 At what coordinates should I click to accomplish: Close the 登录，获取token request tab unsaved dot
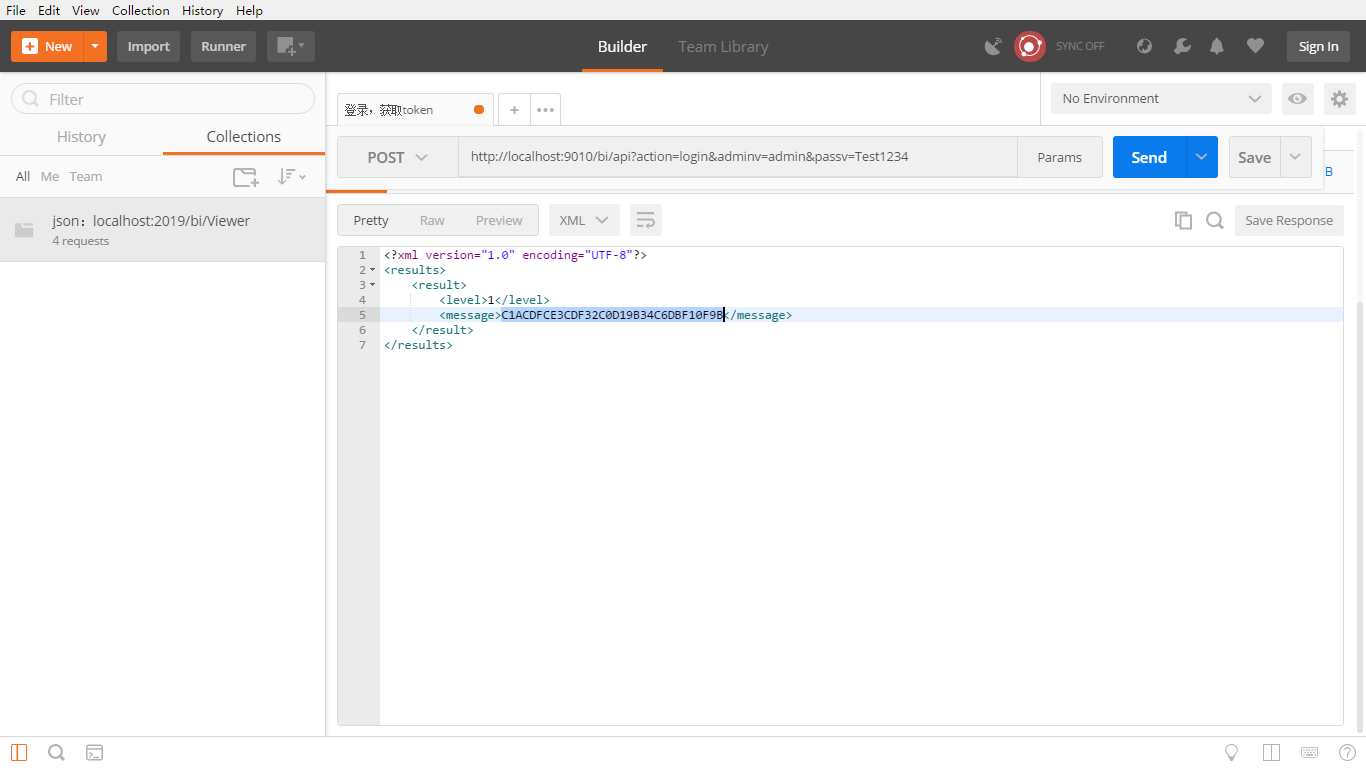(x=479, y=110)
